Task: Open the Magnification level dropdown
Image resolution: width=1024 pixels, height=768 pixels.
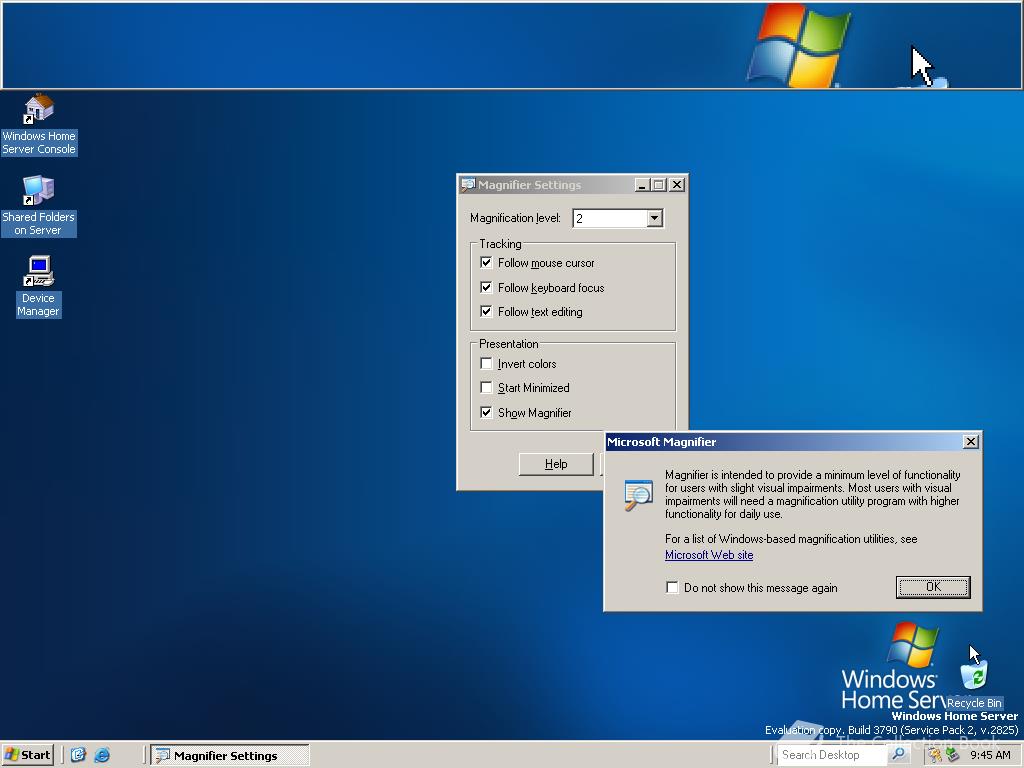Action: (654, 218)
